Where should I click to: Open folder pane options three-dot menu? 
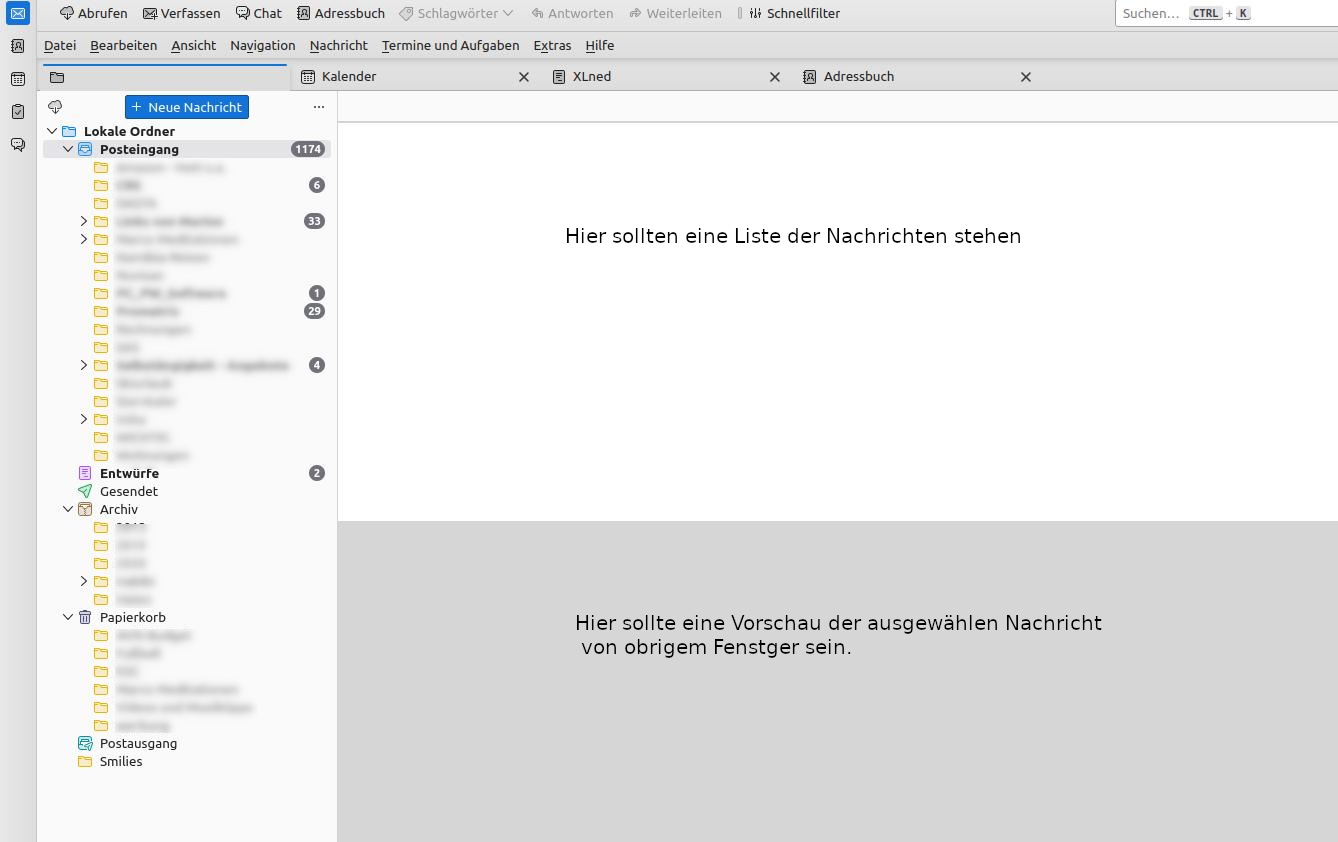tap(319, 107)
